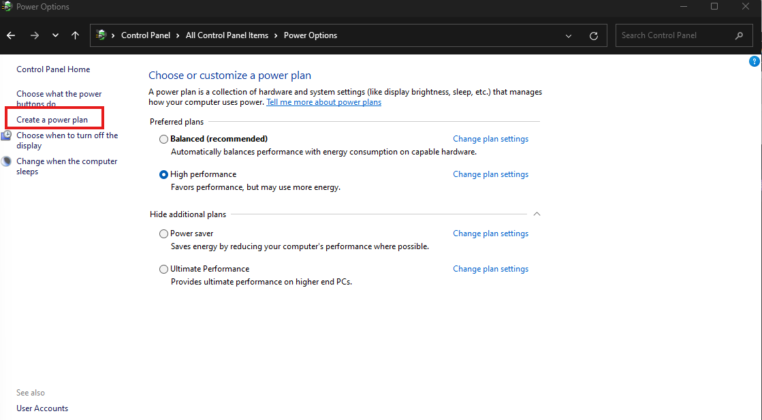Expand the address bar history dropdown

click(x=568, y=36)
